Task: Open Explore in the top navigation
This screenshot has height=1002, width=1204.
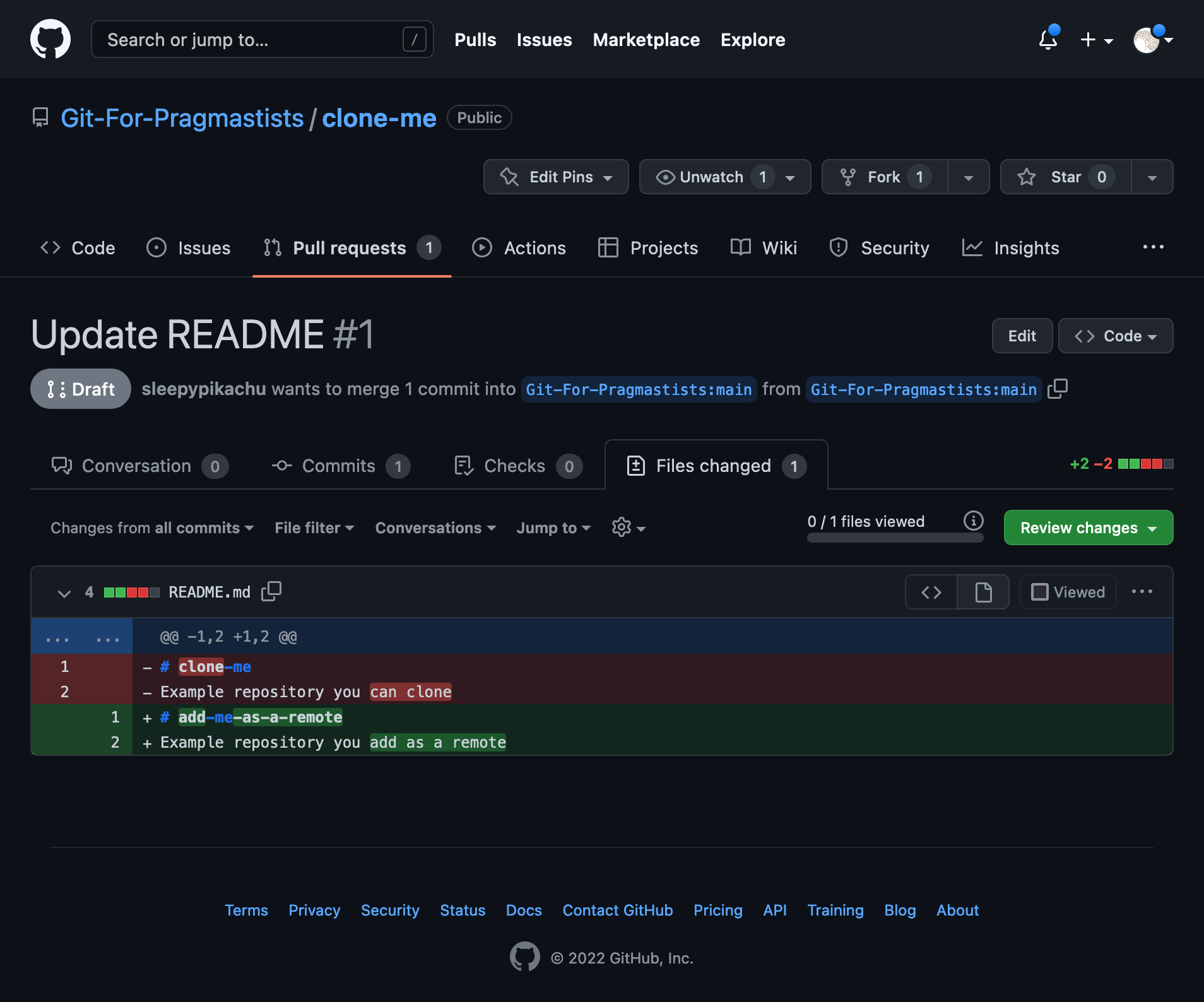Action: pos(753,40)
